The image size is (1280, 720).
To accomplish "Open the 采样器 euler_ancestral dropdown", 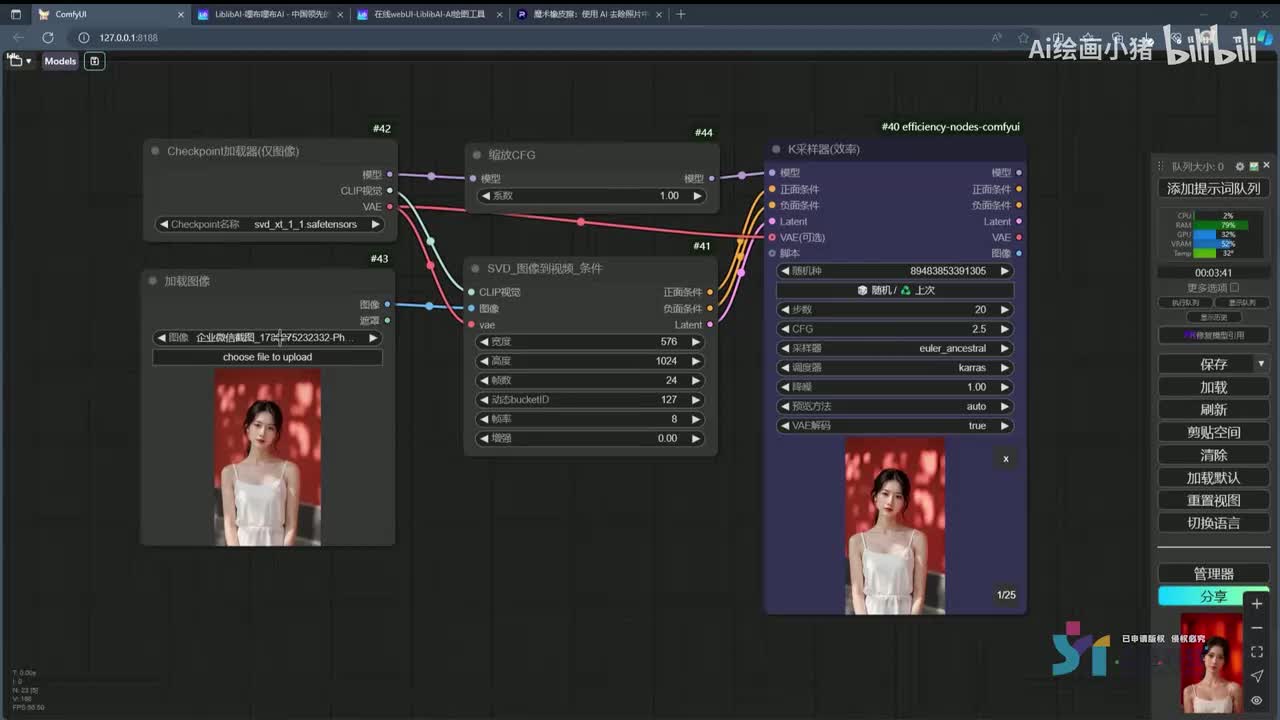I will [x=895, y=349].
